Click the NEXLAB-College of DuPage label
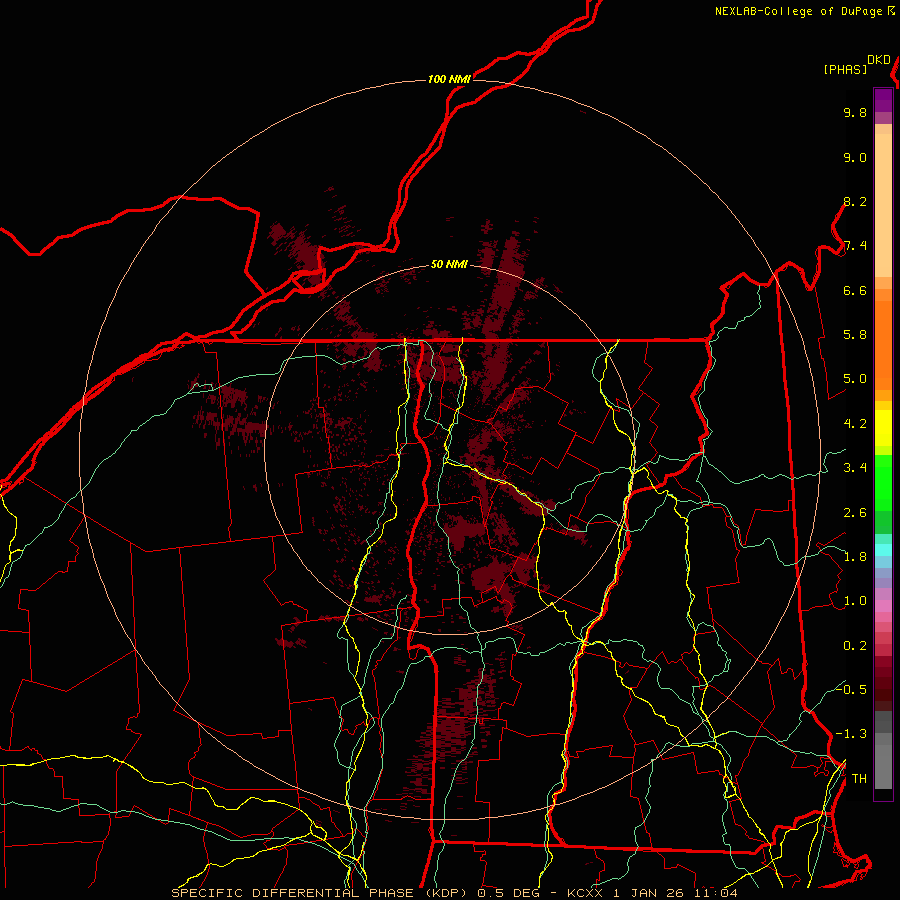The width and height of the screenshot is (900, 900). [x=799, y=11]
